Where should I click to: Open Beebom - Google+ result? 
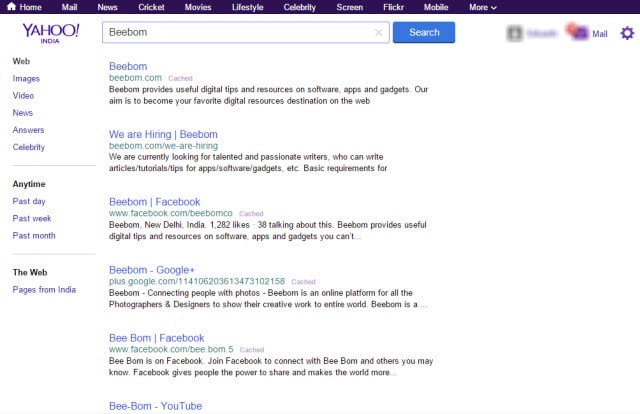[152, 270]
